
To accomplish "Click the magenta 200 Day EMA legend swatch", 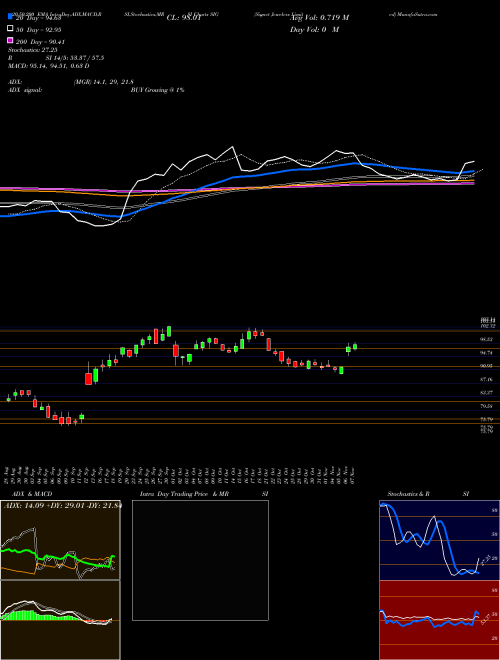I will point(11,41).
